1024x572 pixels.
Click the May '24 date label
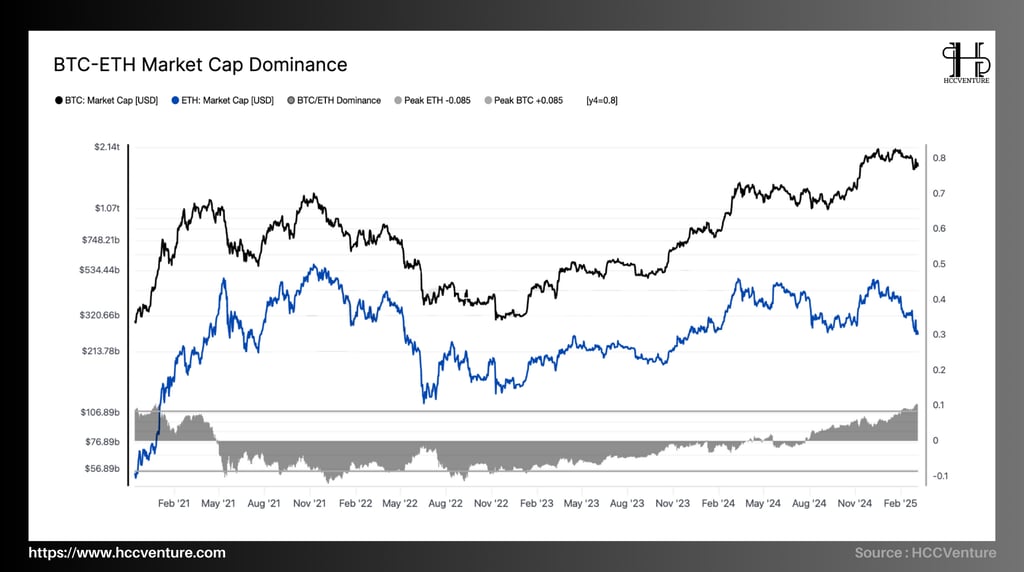pos(763,503)
